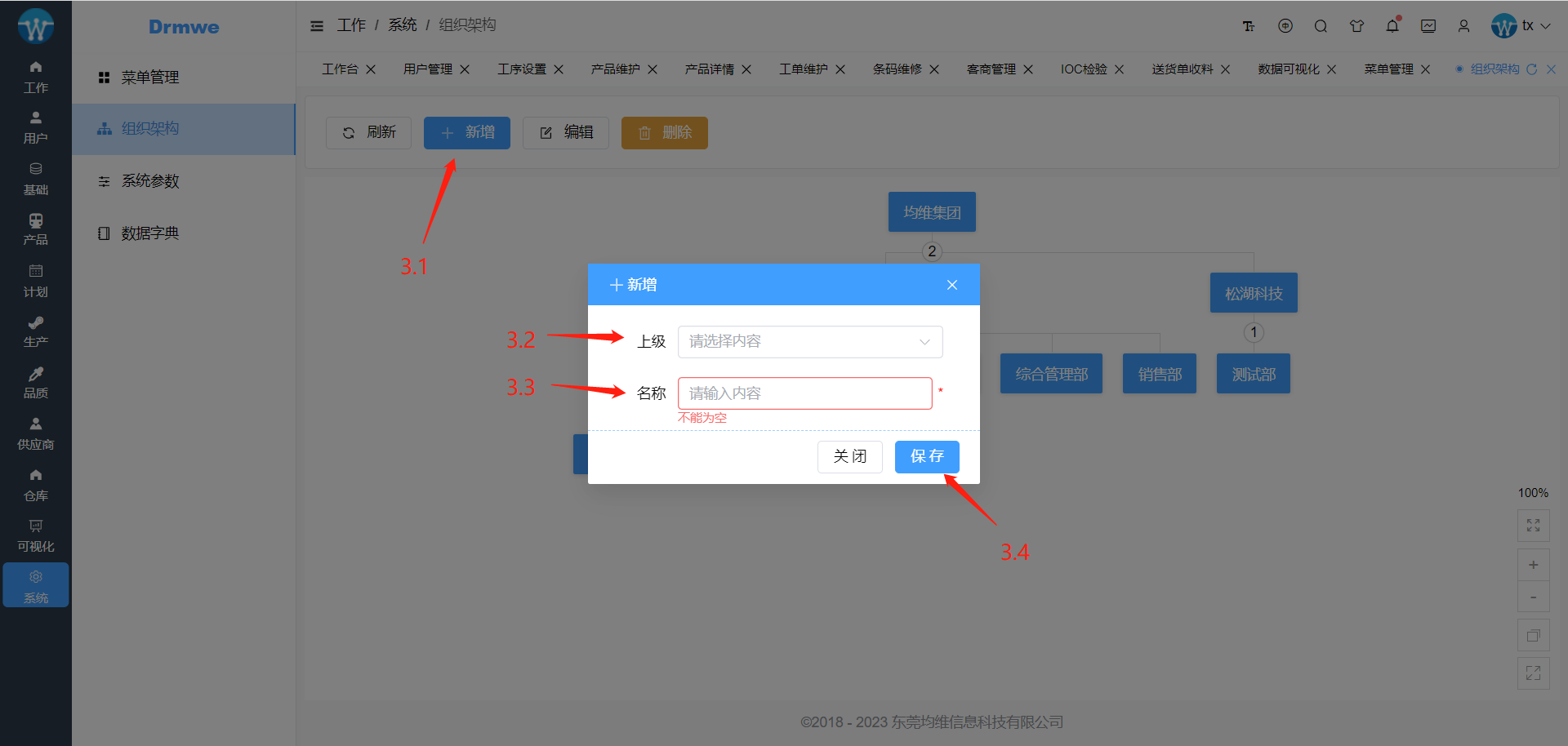Select 系统参数 in the side menu
1568x746 pixels.
tap(150, 181)
